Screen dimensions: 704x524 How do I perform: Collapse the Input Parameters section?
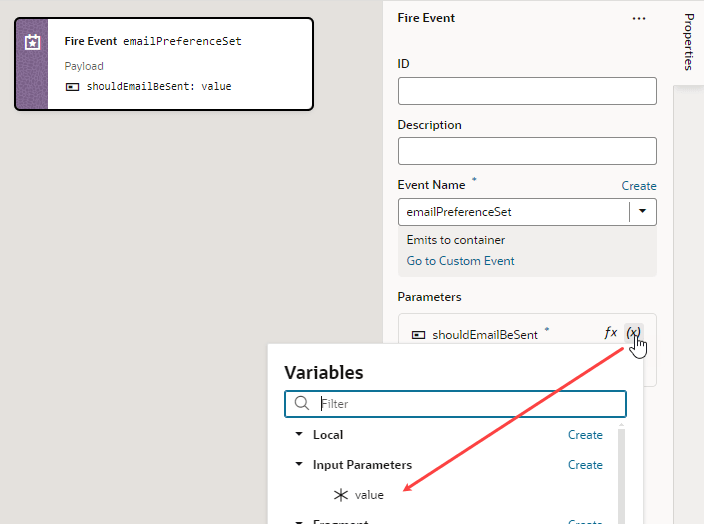(x=298, y=465)
